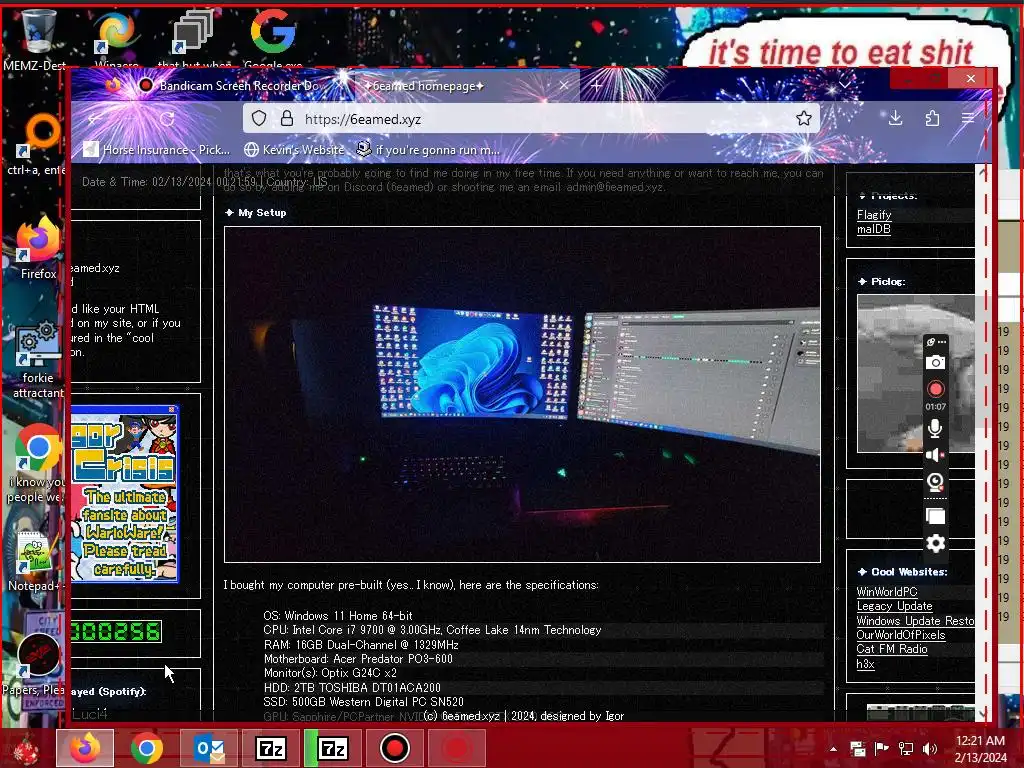The height and width of the screenshot is (768, 1024).
Task: Open Bandicam settings gear icon
Action: [935, 543]
